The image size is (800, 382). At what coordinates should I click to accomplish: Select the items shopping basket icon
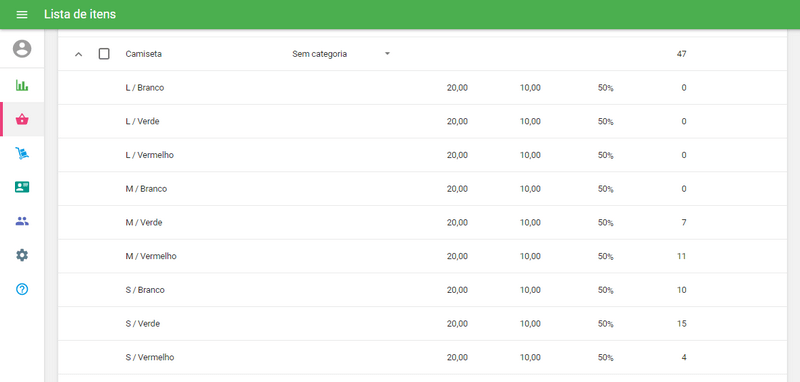pos(22,119)
